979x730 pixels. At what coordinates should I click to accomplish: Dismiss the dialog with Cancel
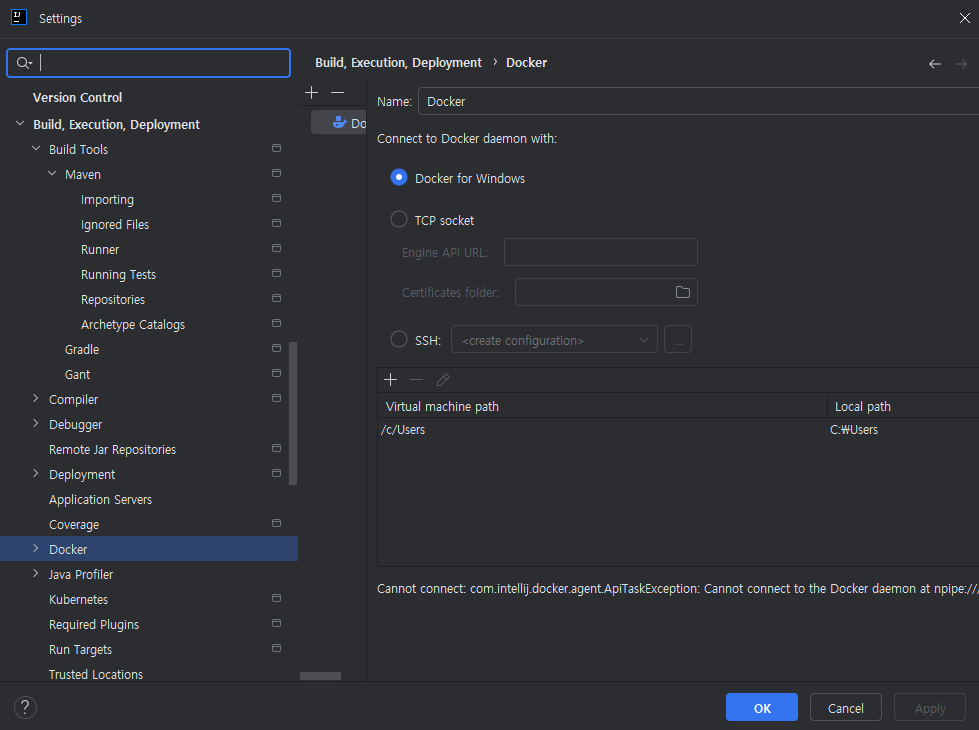845,708
